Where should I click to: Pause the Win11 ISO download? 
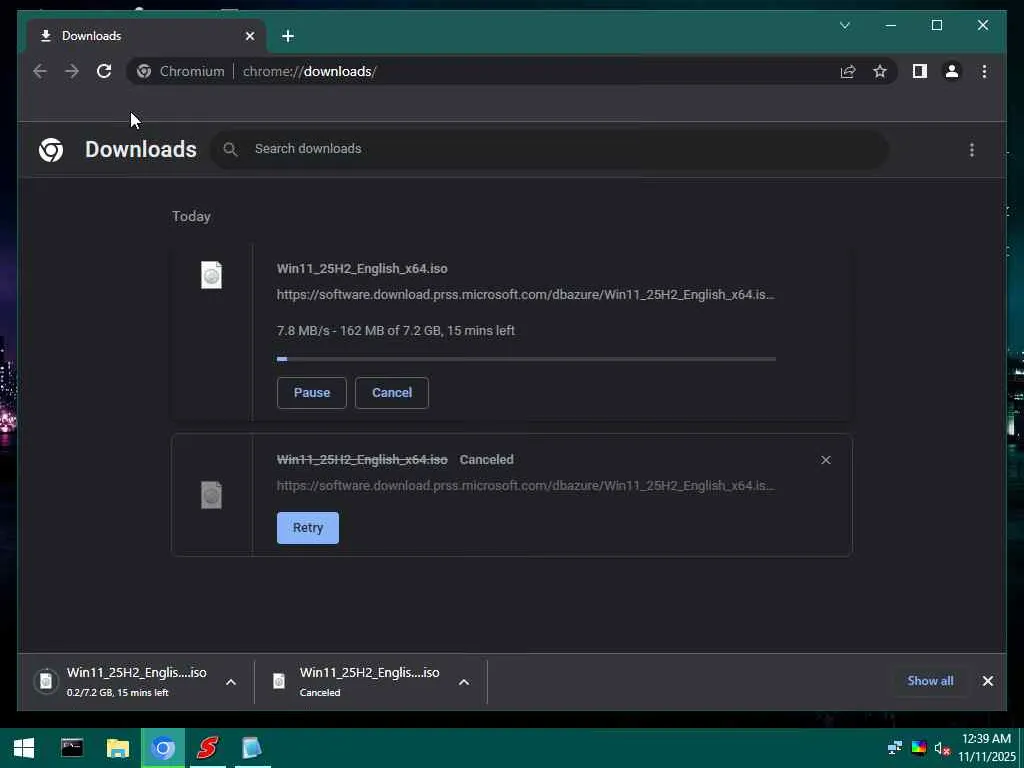(312, 392)
